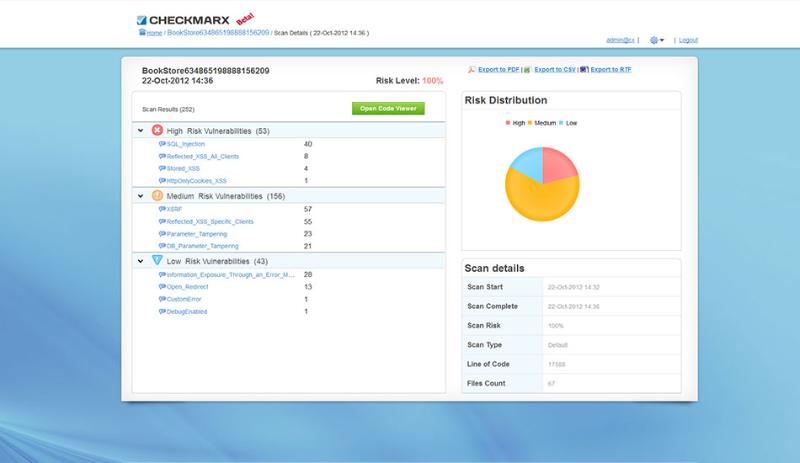Click the Line of Code value
The width and height of the screenshot is (800, 463).
pos(556,364)
